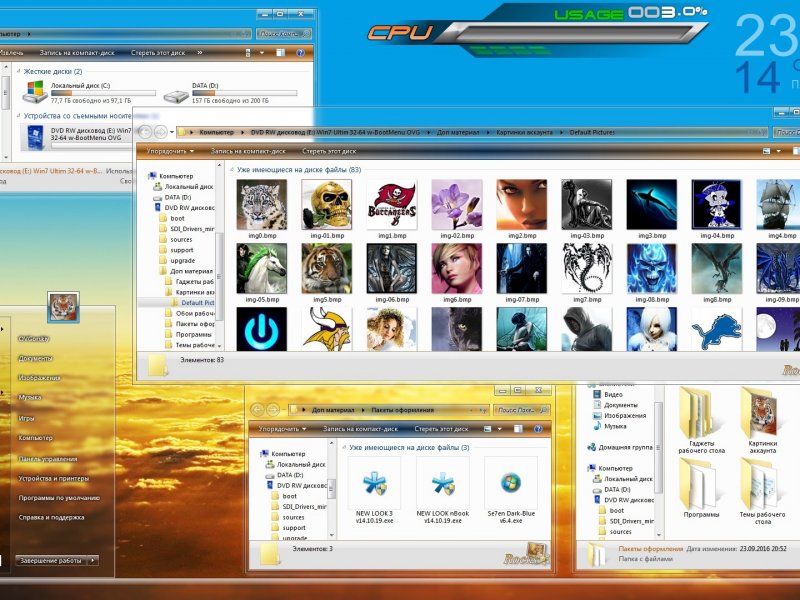
Task: Click Картинки аккаунта in the Default Pictures address bar
Action: (x=524, y=132)
